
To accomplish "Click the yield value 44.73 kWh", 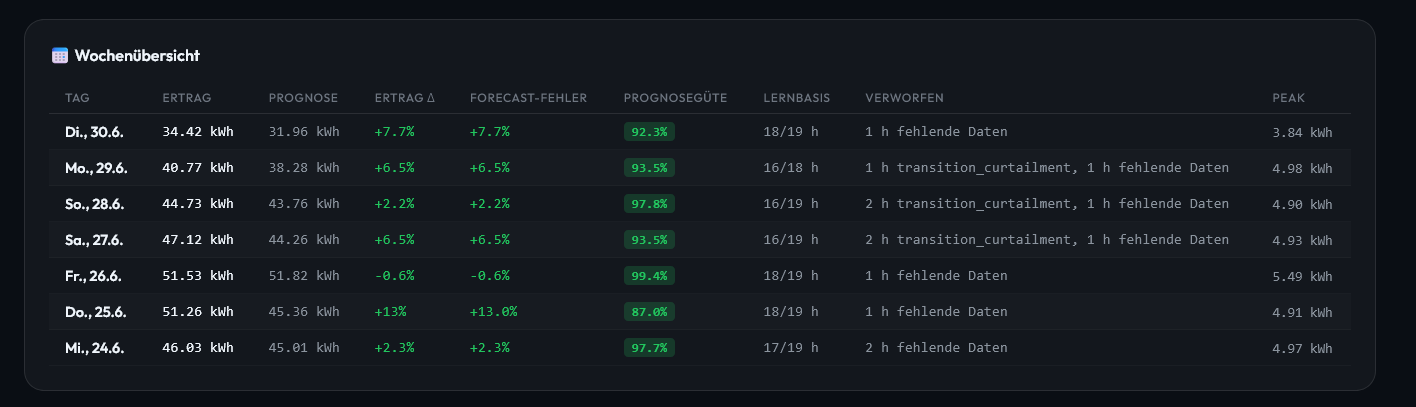I will tap(198, 204).
